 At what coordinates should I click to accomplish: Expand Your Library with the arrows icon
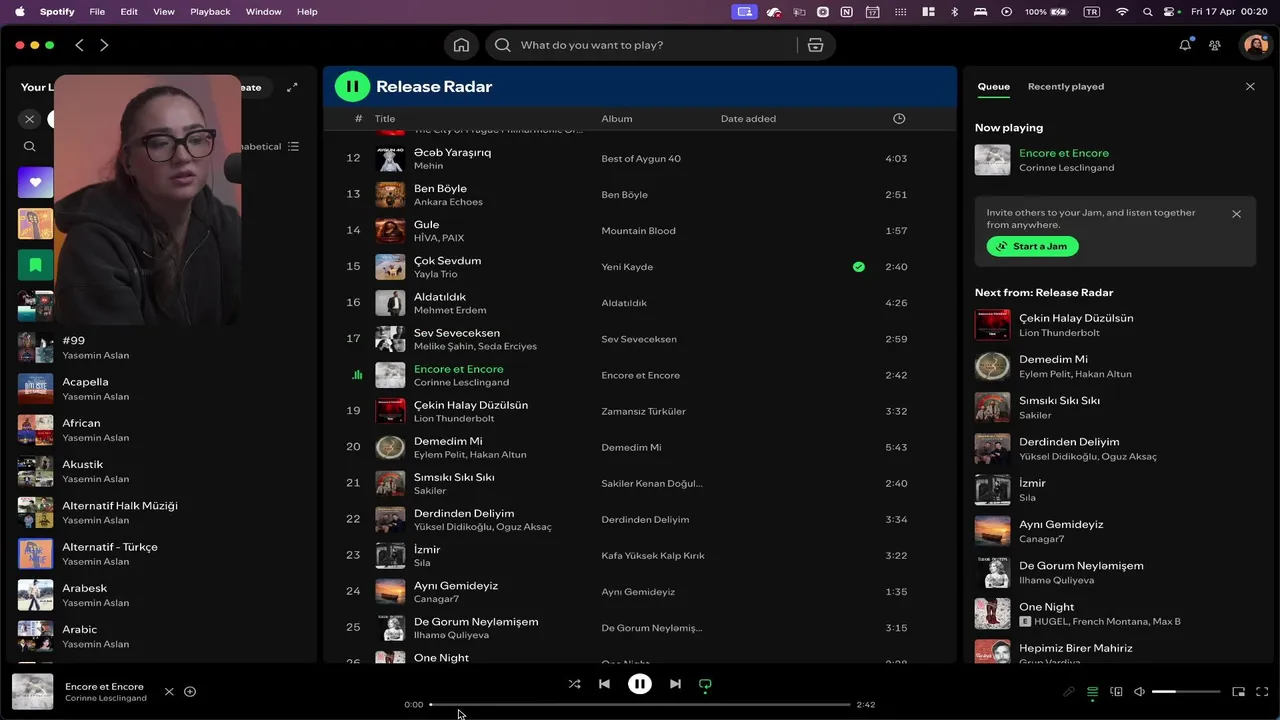(x=292, y=87)
